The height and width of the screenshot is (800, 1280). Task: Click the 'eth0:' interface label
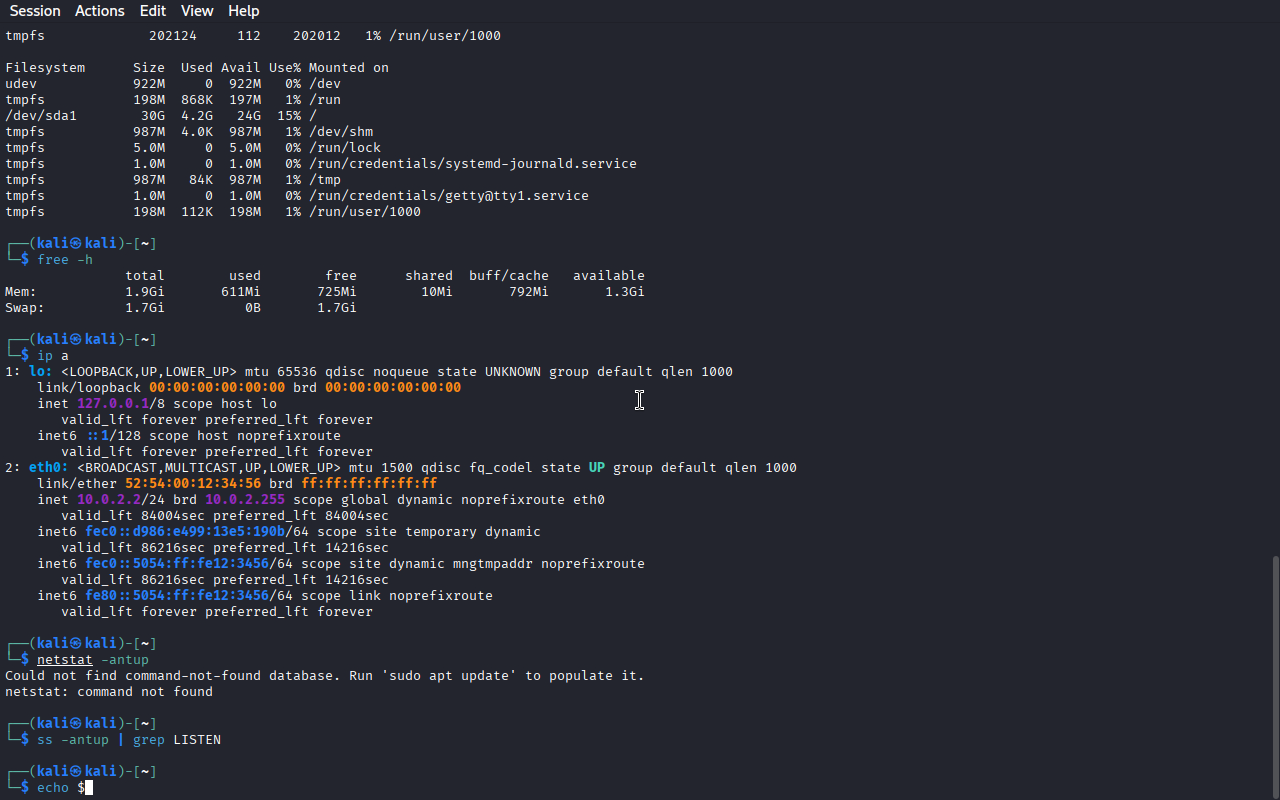pos(49,468)
